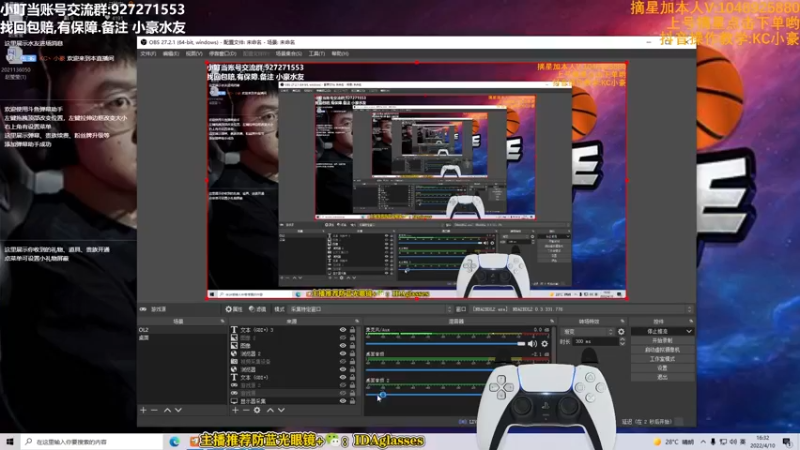Open the 淡变 transition type dropdown
Screen dimensions: 800x450
coord(587,332)
